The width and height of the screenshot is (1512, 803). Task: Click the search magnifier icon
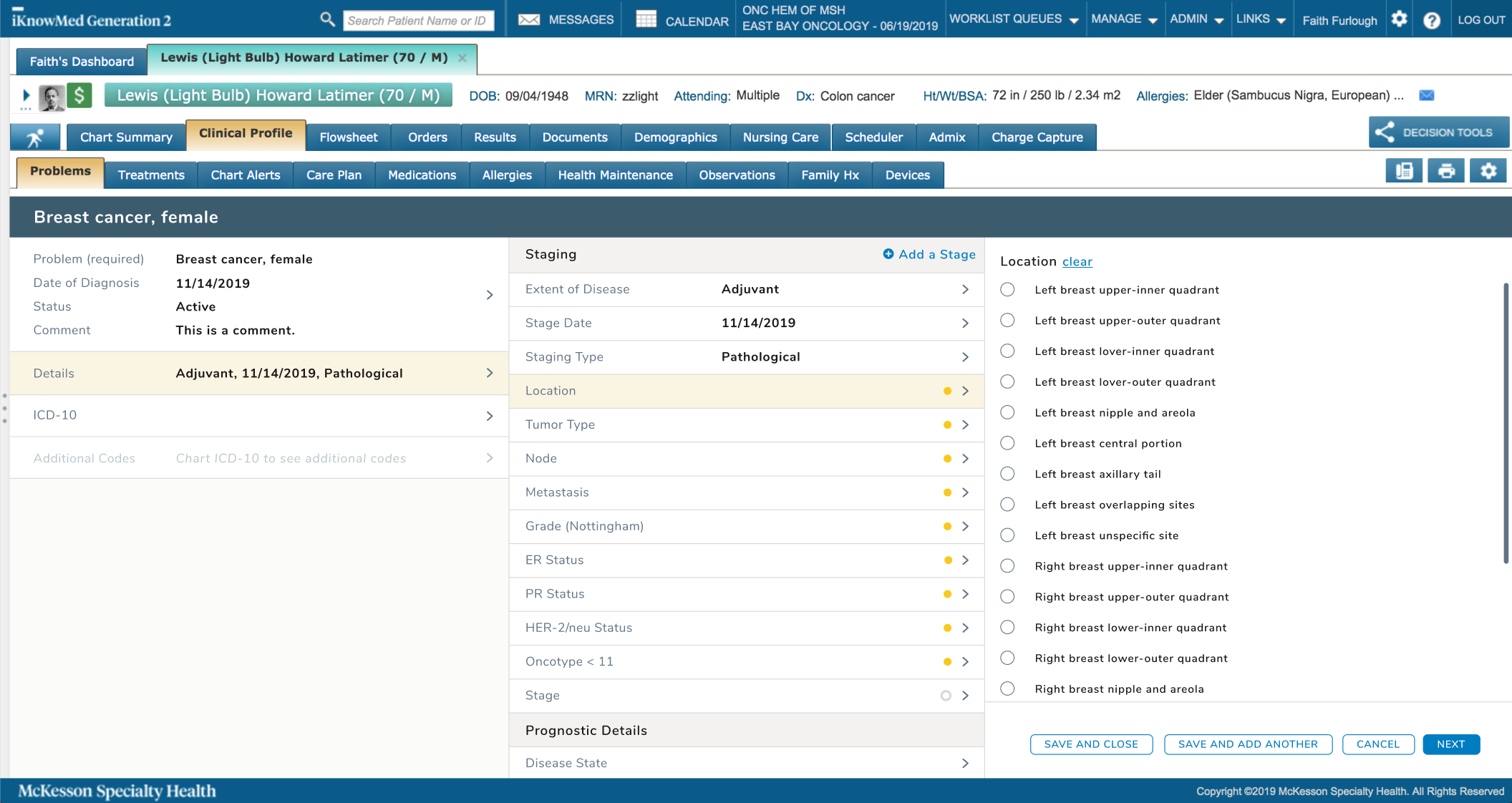[327, 20]
